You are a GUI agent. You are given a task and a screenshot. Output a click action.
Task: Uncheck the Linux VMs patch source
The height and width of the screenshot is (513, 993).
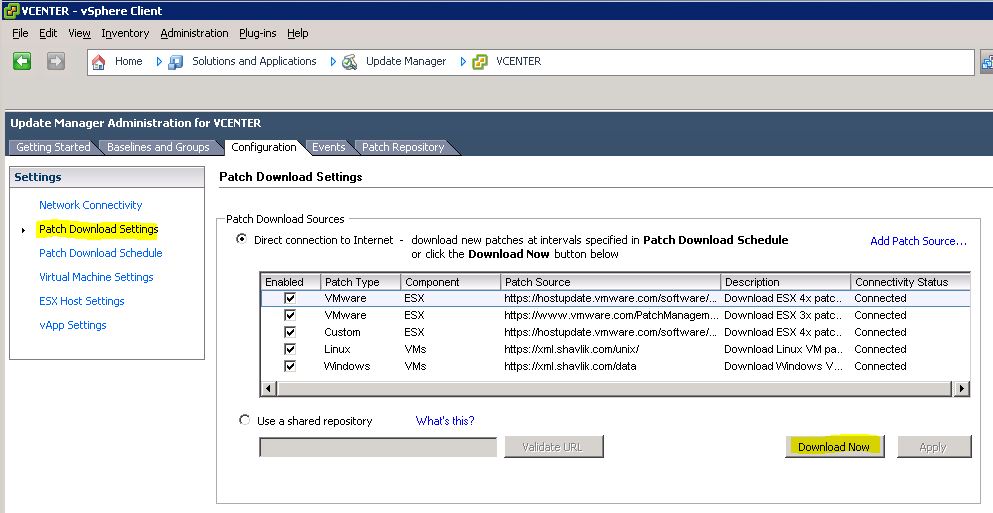[x=290, y=350]
